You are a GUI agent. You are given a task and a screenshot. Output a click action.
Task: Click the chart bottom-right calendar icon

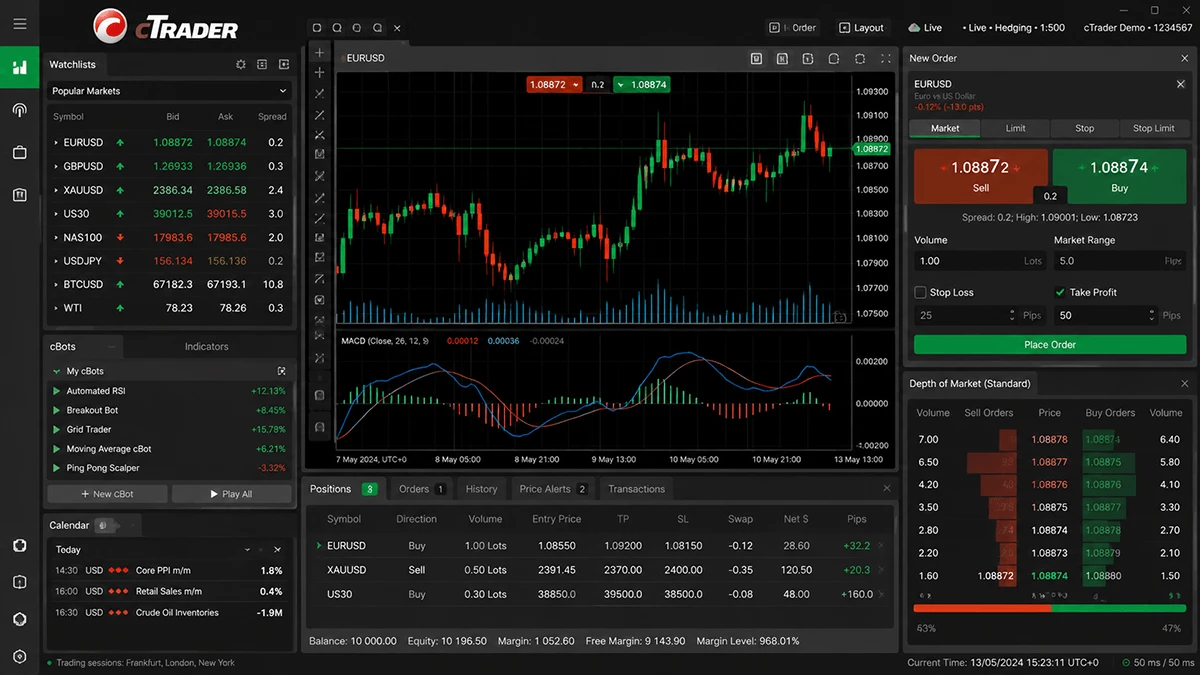pyautogui.click(x=840, y=316)
